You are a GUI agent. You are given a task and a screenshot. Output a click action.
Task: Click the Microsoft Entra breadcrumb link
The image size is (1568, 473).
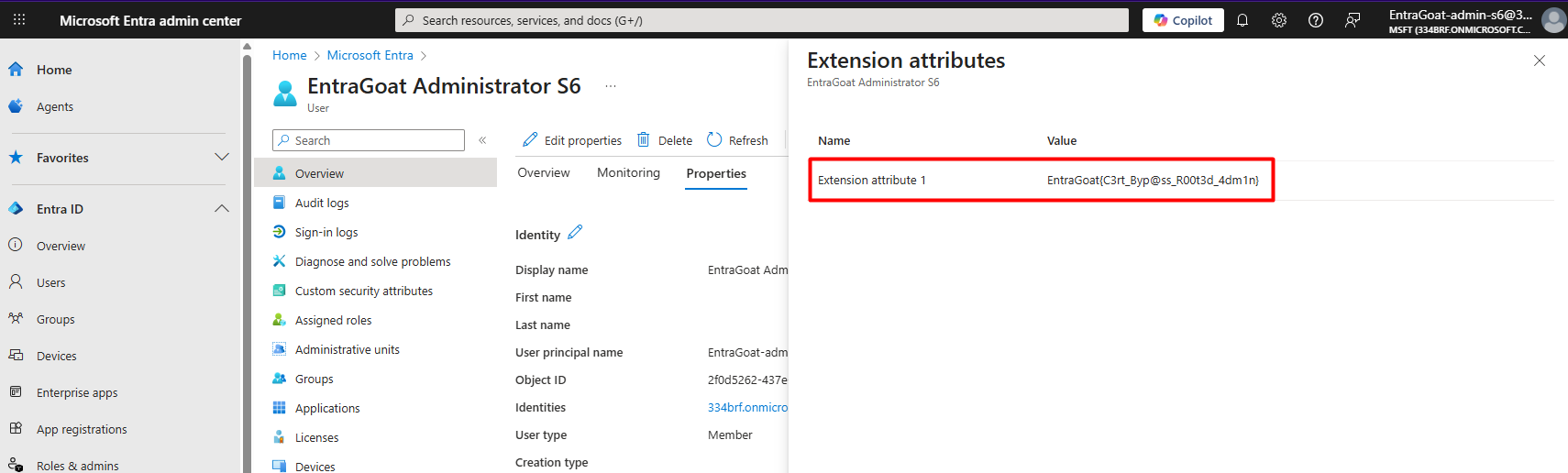point(370,56)
